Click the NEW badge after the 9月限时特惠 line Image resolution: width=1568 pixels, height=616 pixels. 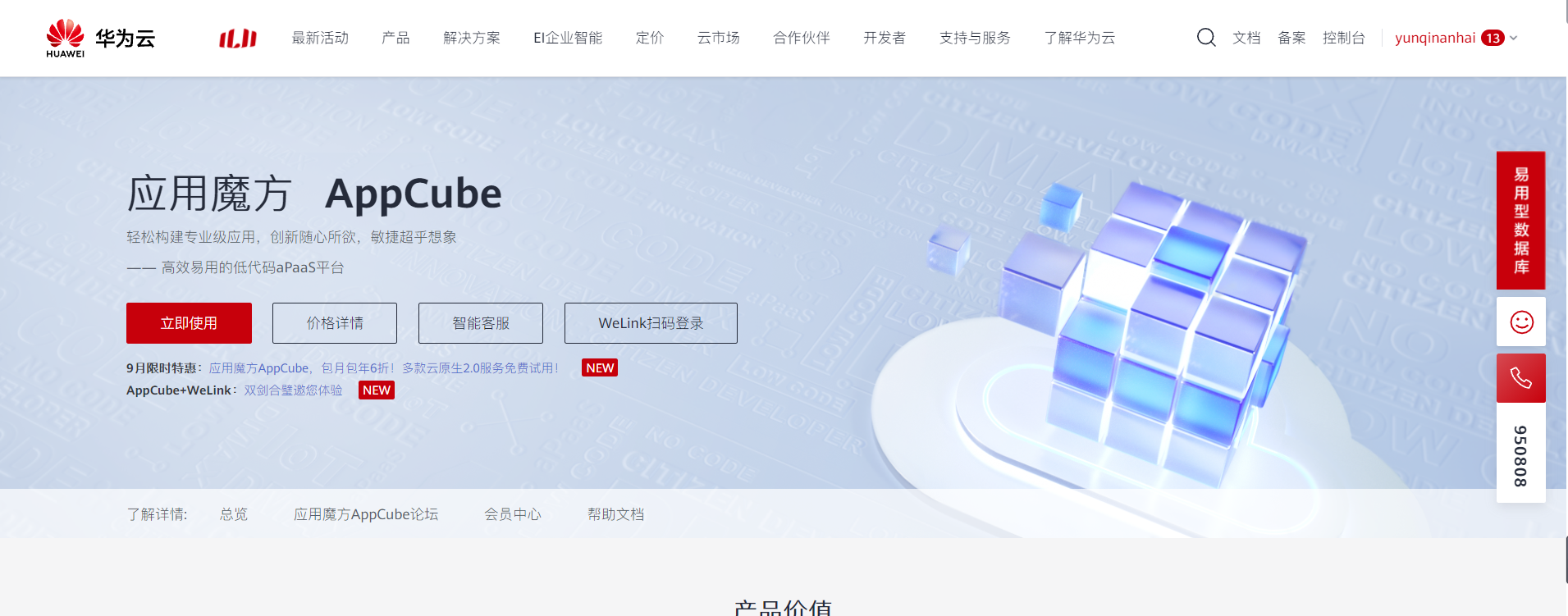click(x=600, y=368)
